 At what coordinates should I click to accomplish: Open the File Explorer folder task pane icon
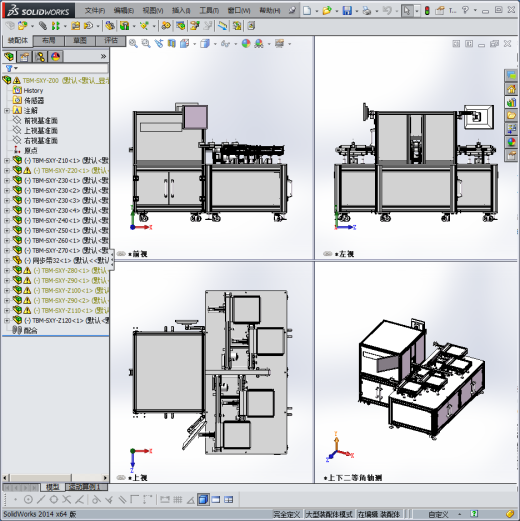[511, 115]
